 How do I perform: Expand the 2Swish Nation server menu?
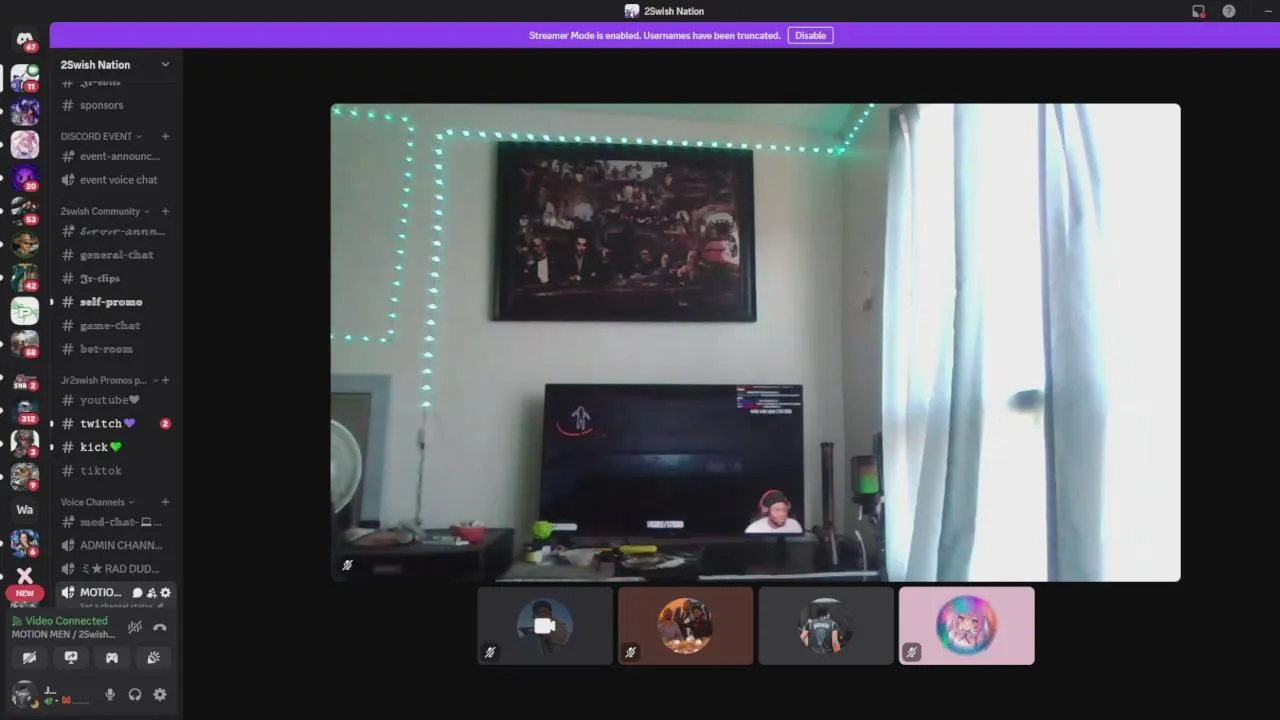tap(165, 65)
